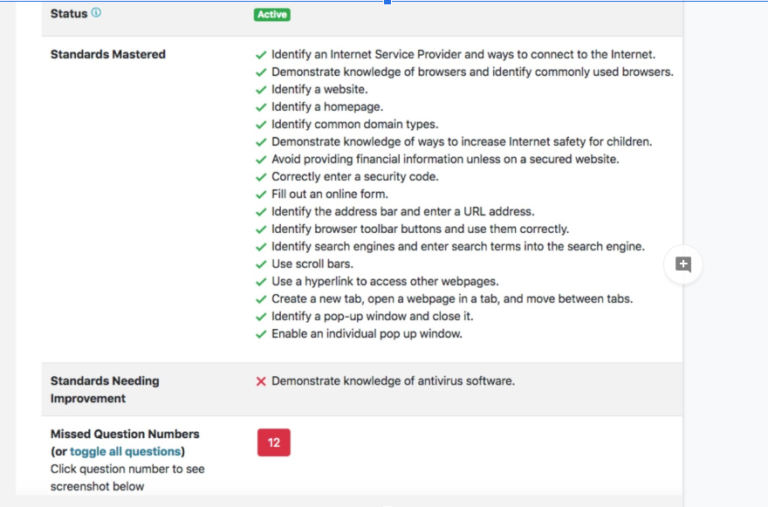
Task: Click the "Missed Question Numbers" label
Action: (125, 434)
